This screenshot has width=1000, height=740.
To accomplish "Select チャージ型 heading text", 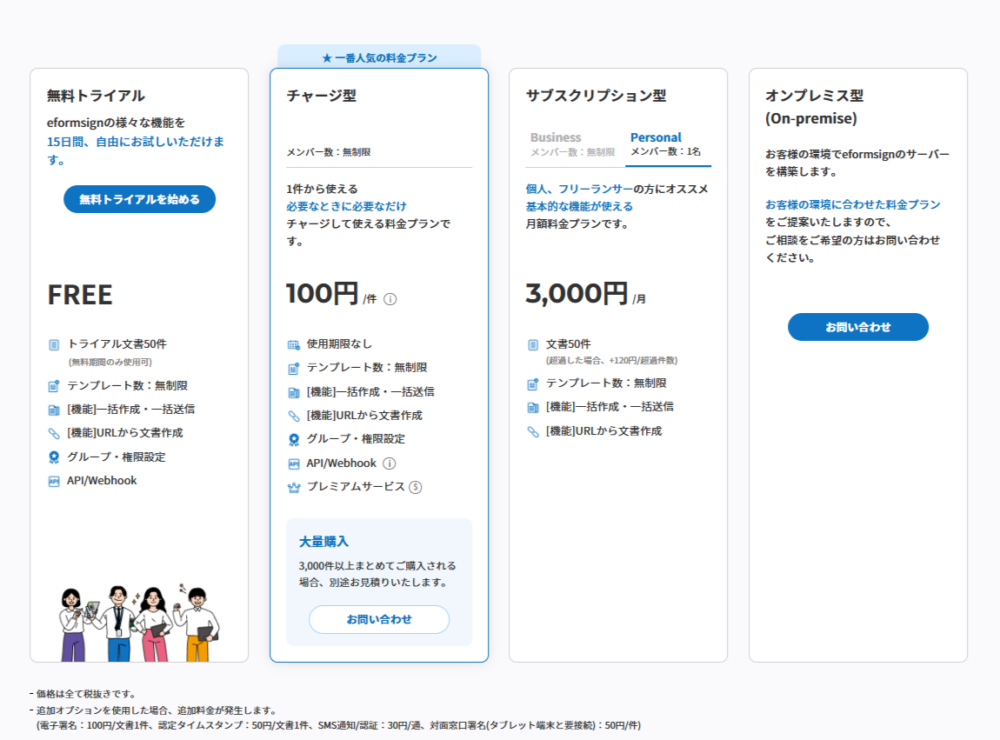I will pyautogui.click(x=321, y=96).
